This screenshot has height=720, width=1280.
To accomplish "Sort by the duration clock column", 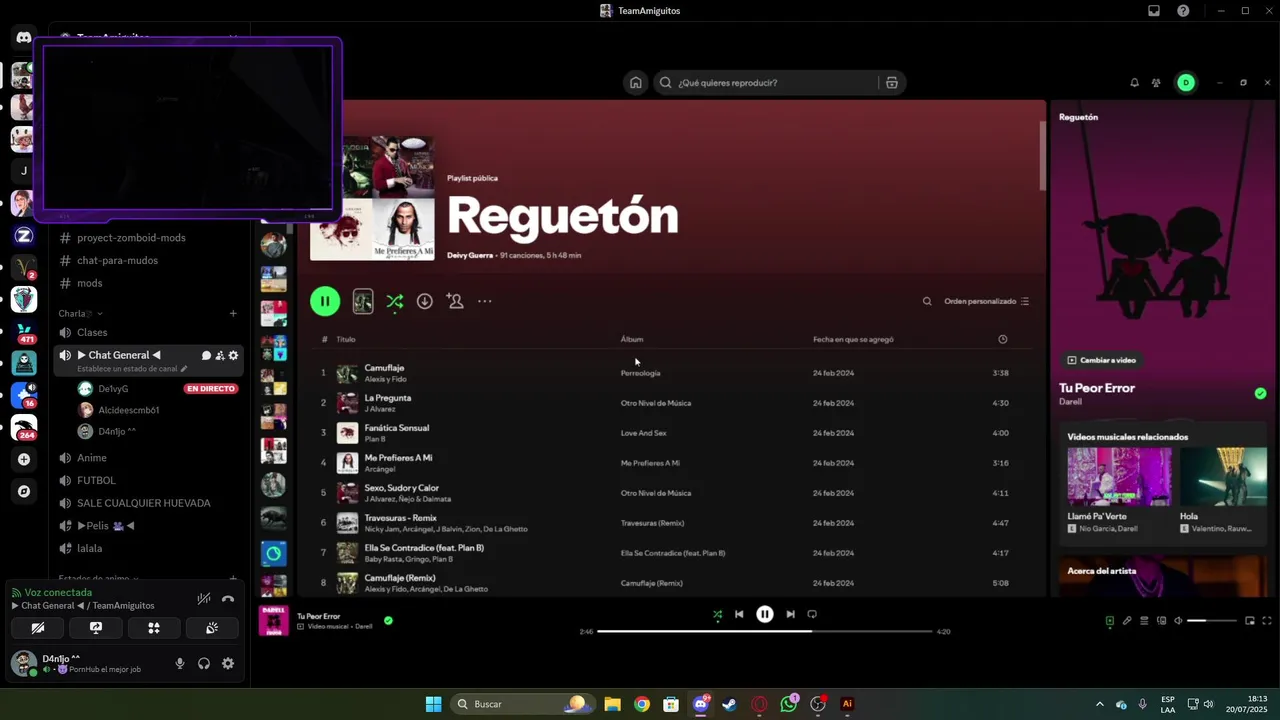I will pyautogui.click(x=1003, y=339).
